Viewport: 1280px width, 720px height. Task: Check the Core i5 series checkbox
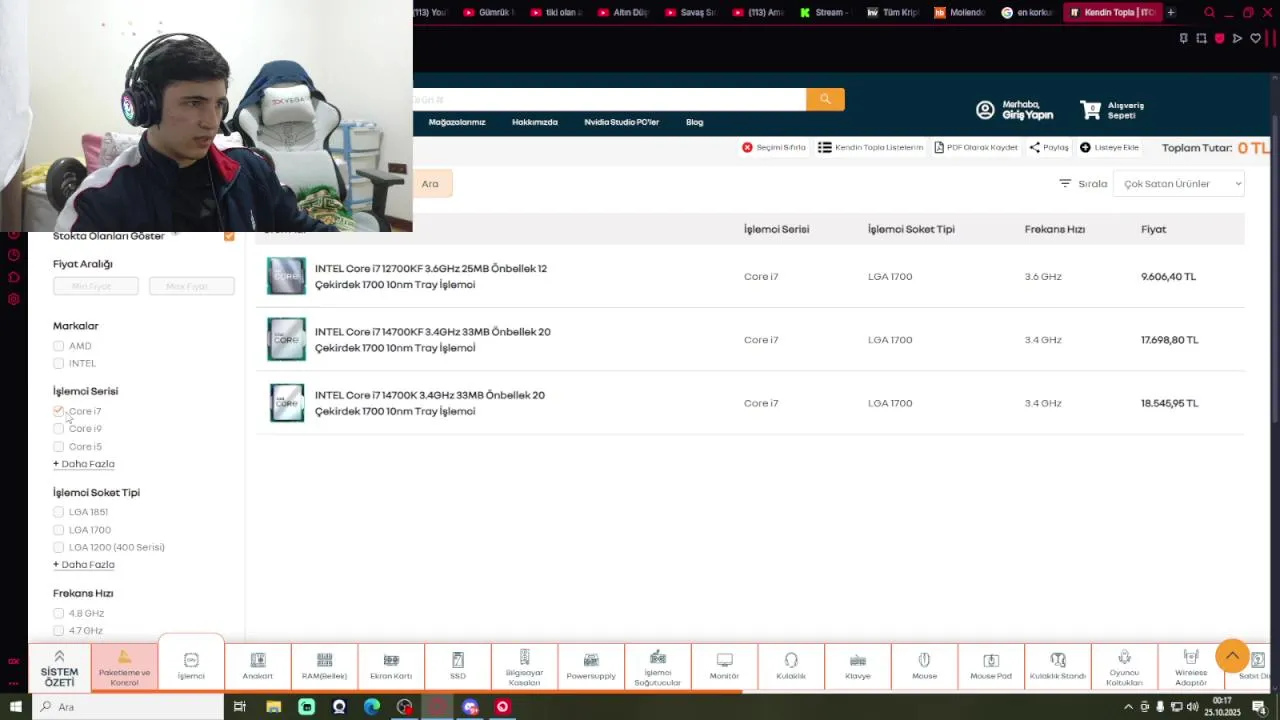[x=58, y=447]
